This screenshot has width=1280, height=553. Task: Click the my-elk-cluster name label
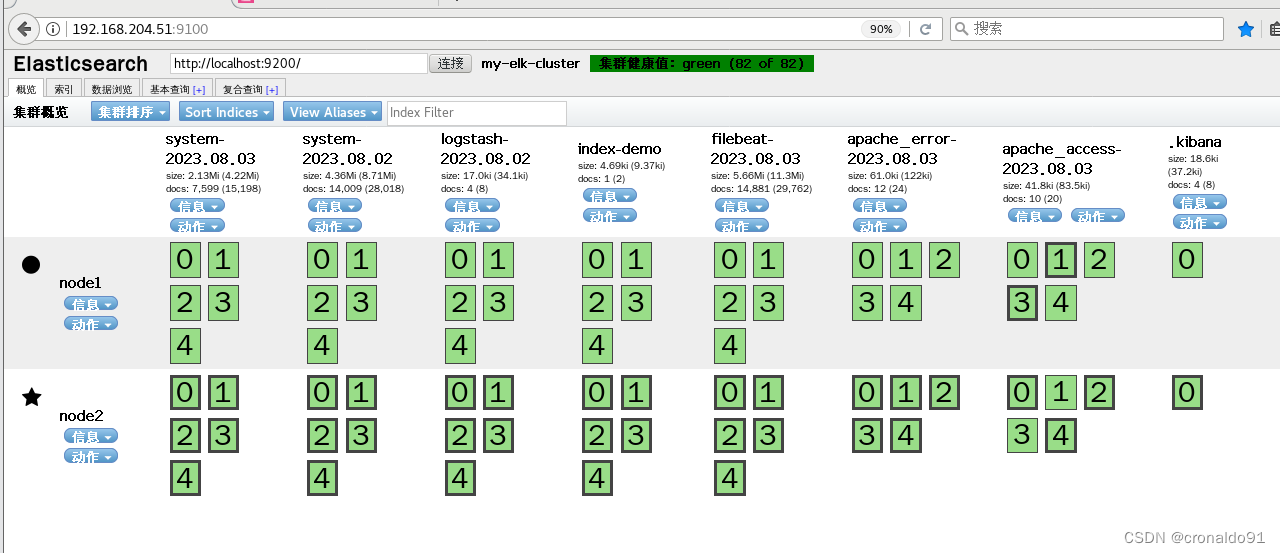[x=530, y=63]
